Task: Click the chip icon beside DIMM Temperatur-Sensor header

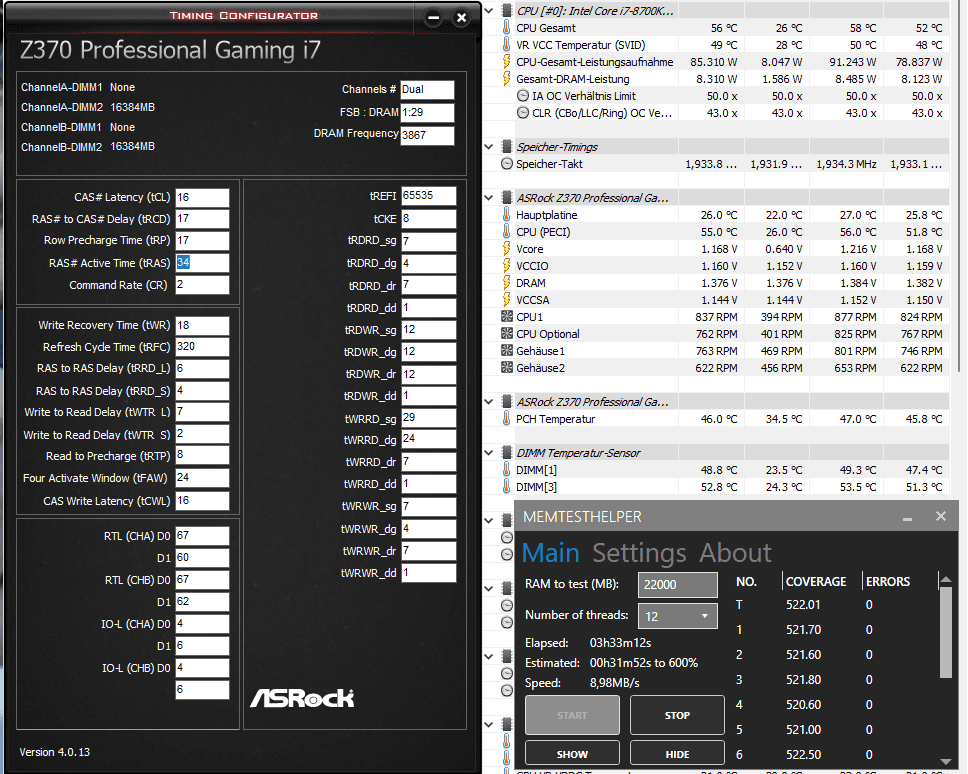Action: tap(507, 453)
